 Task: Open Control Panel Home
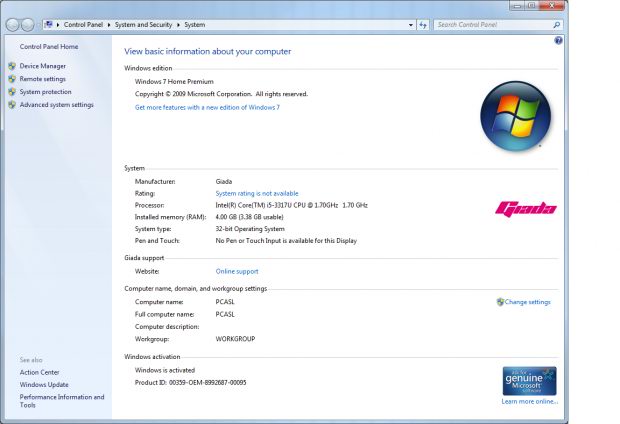[x=49, y=46]
